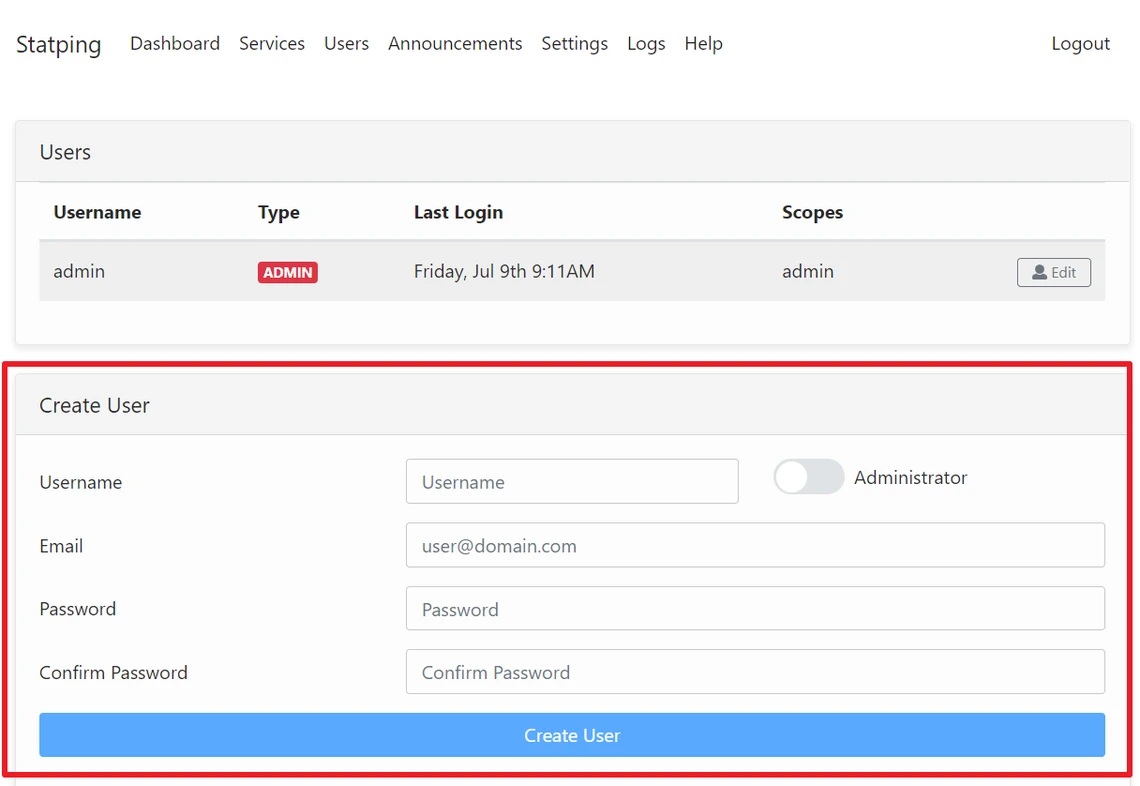Screen dimensions: 1140x786
Task: Submit with the blue Create User button
Action: pos(572,735)
